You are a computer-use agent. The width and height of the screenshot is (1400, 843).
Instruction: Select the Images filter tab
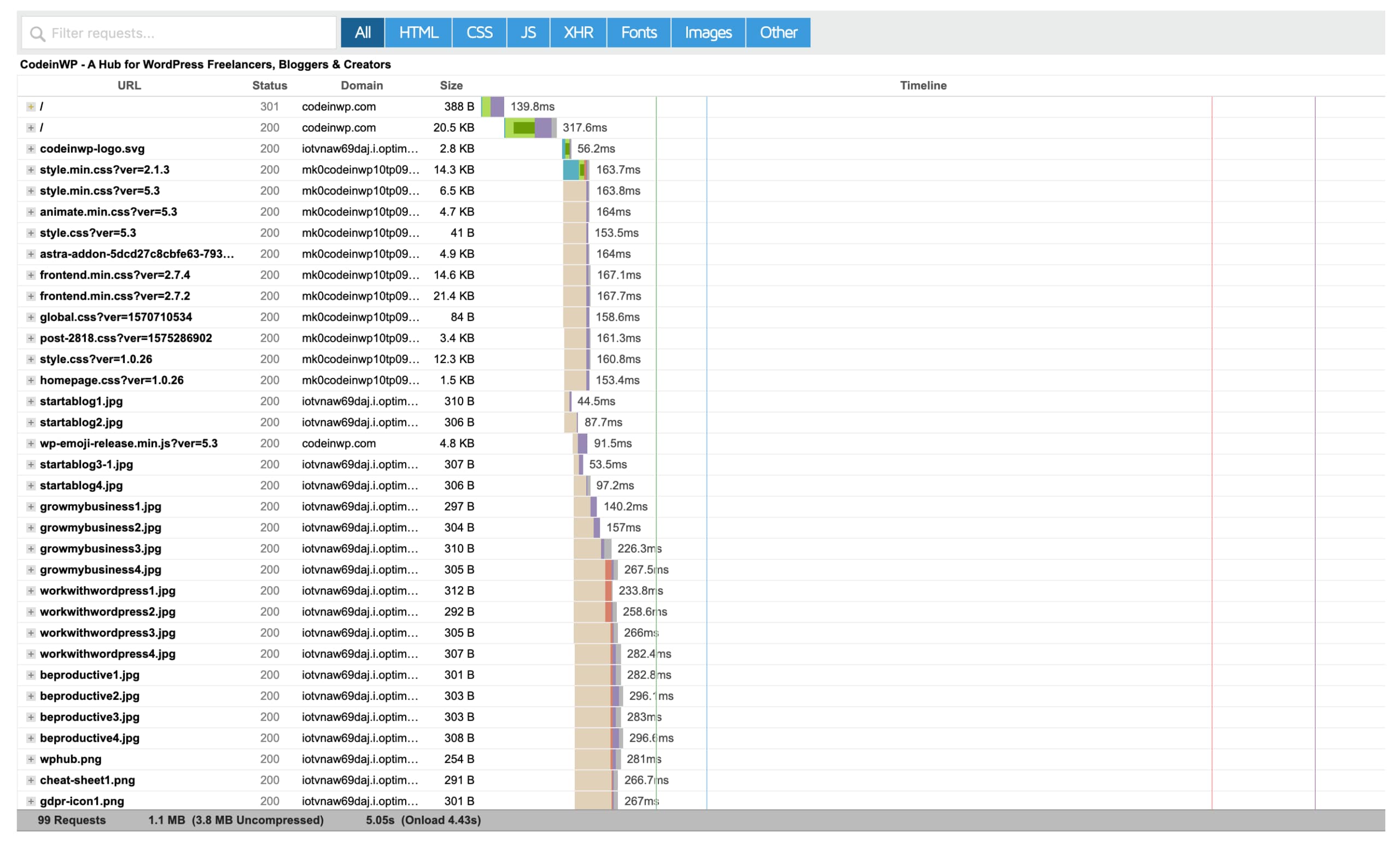(708, 32)
